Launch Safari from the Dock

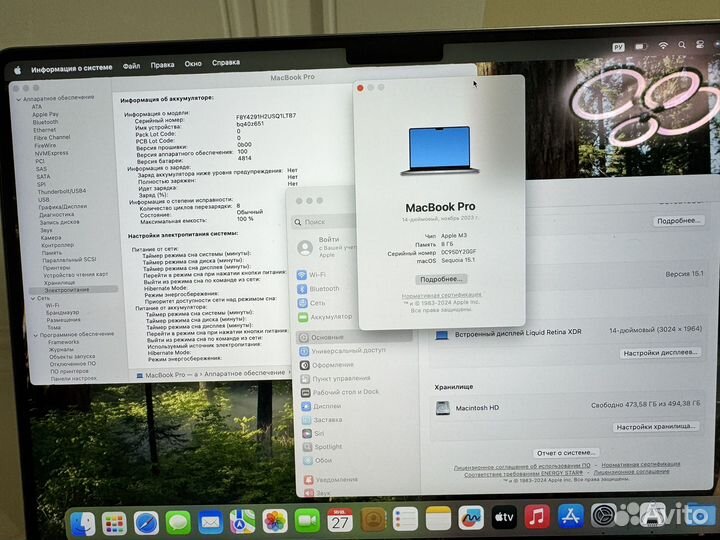146,523
